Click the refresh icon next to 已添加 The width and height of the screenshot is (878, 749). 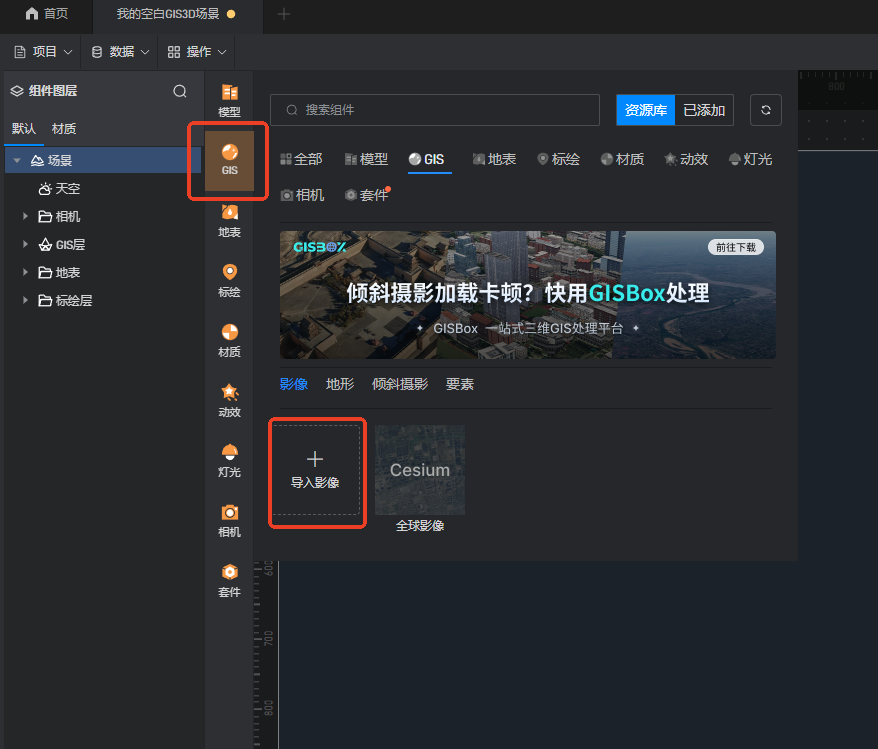point(765,110)
